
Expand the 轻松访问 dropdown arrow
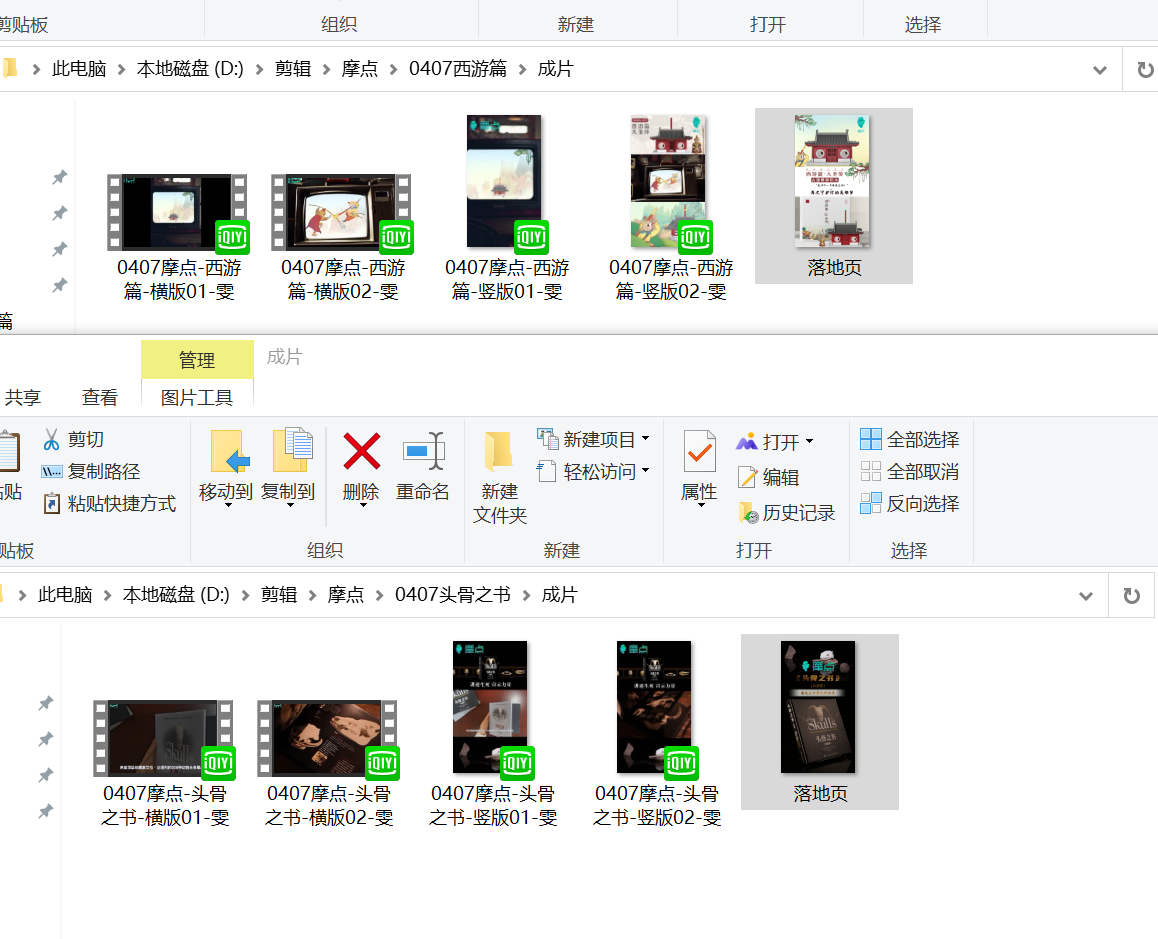[x=645, y=471]
